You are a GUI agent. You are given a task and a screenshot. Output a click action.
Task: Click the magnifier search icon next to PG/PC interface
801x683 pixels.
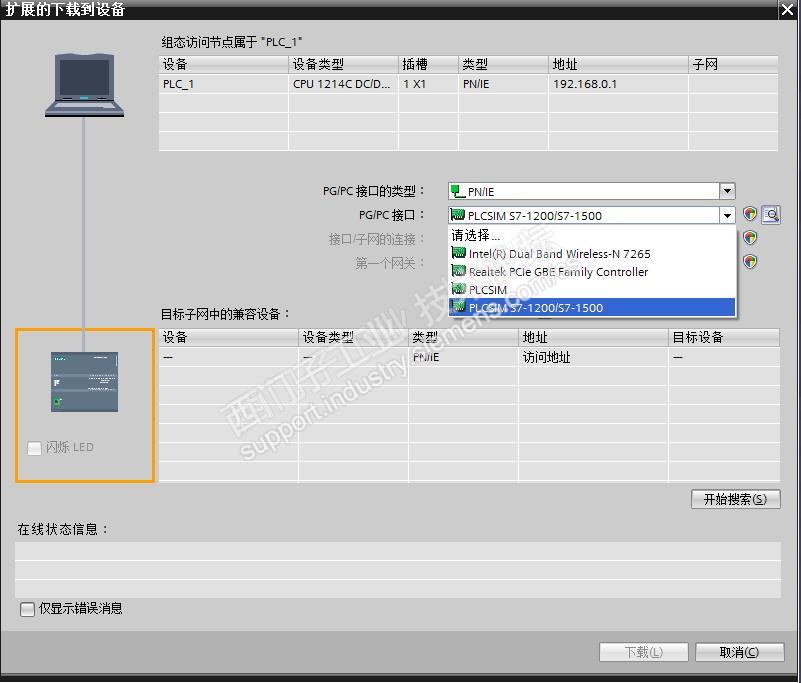pos(771,215)
